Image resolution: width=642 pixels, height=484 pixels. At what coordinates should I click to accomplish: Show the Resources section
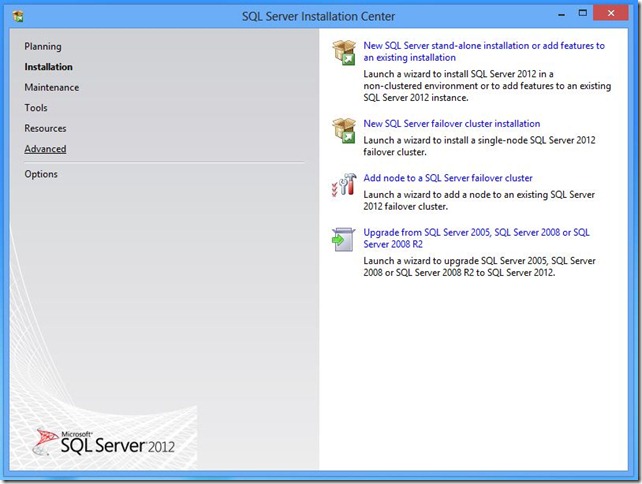click(45, 128)
